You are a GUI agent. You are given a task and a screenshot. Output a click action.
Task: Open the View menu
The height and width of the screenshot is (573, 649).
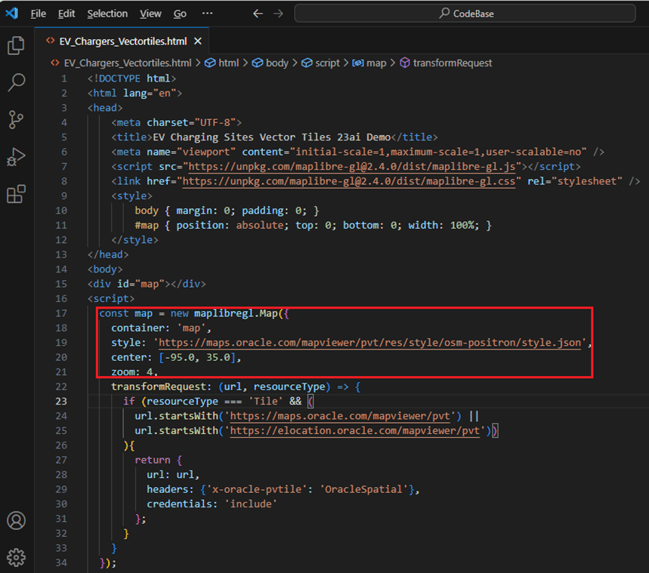150,14
